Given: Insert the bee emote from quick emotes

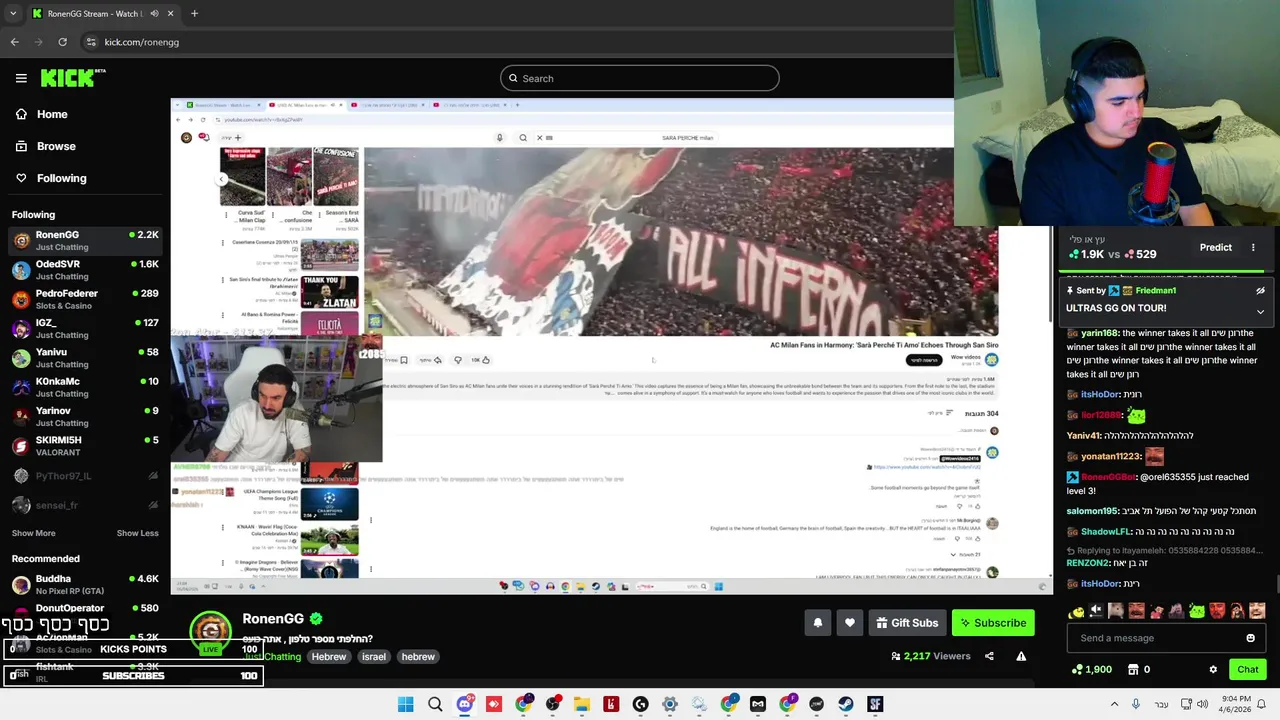Looking at the screenshot, I should (1076, 611).
